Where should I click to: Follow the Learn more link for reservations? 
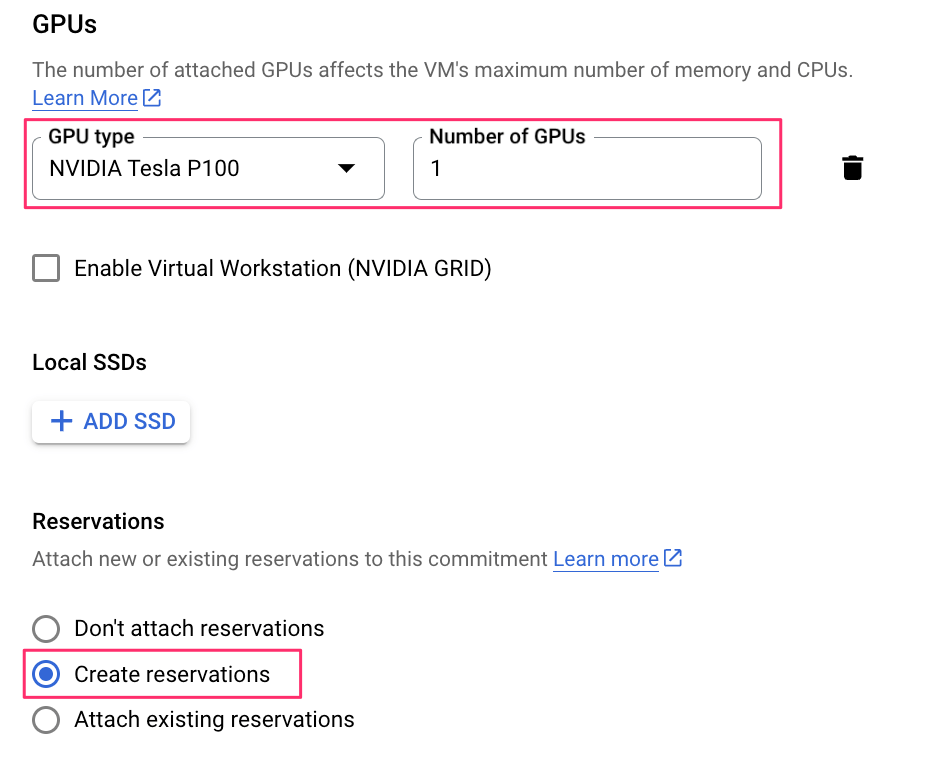605,558
